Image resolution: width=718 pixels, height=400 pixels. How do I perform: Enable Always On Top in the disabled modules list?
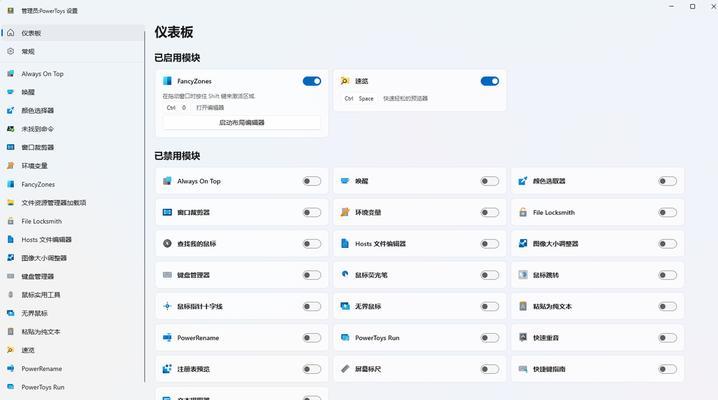click(312, 181)
